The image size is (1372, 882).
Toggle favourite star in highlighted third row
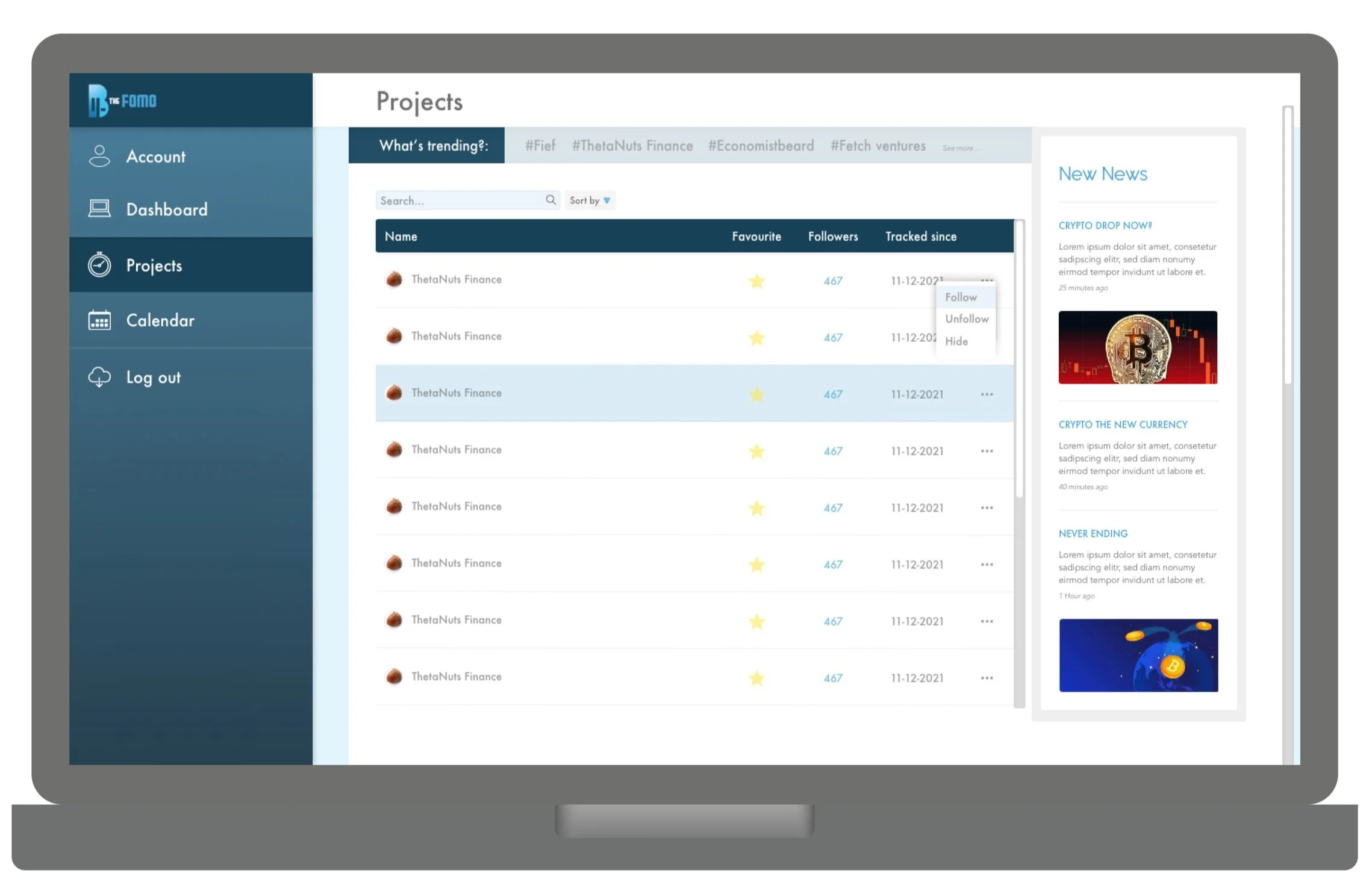coord(756,394)
